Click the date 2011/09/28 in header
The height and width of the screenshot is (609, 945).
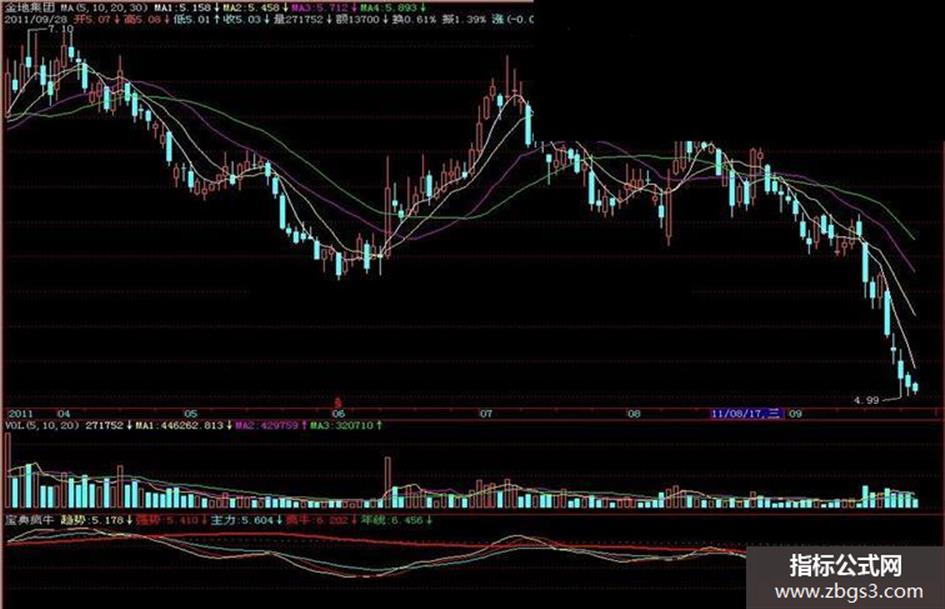coord(35,19)
